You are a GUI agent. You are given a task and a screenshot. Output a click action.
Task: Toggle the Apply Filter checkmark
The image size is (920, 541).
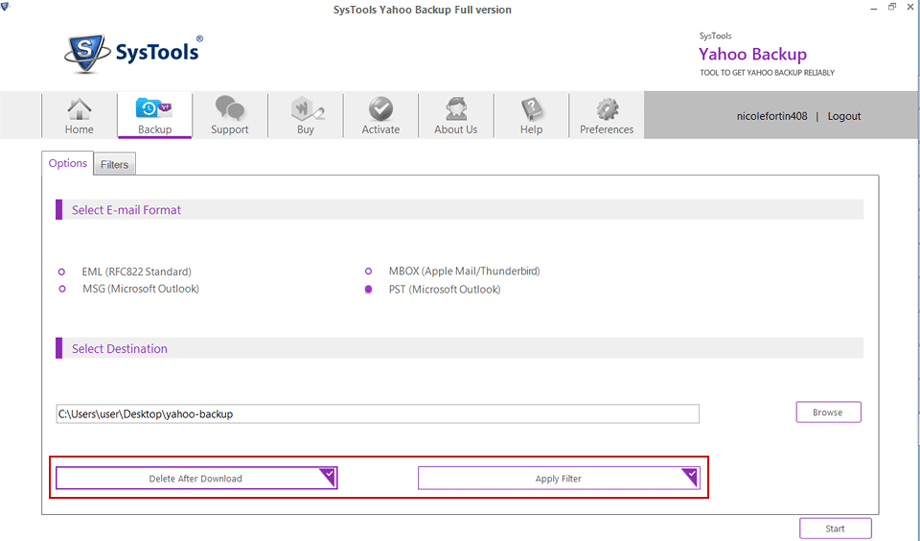pos(691,476)
